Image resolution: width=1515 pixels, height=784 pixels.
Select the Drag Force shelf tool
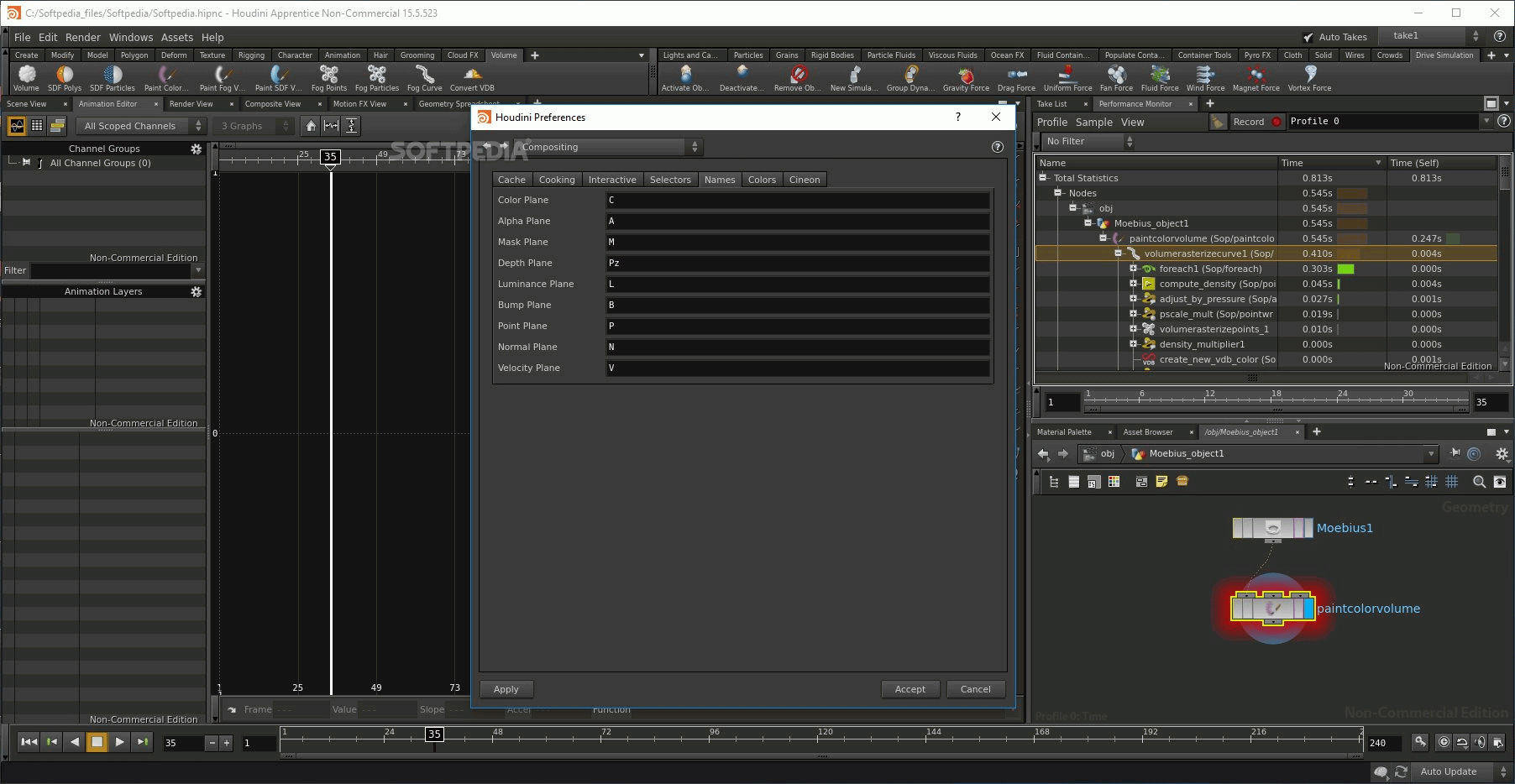pyautogui.click(x=1016, y=78)
